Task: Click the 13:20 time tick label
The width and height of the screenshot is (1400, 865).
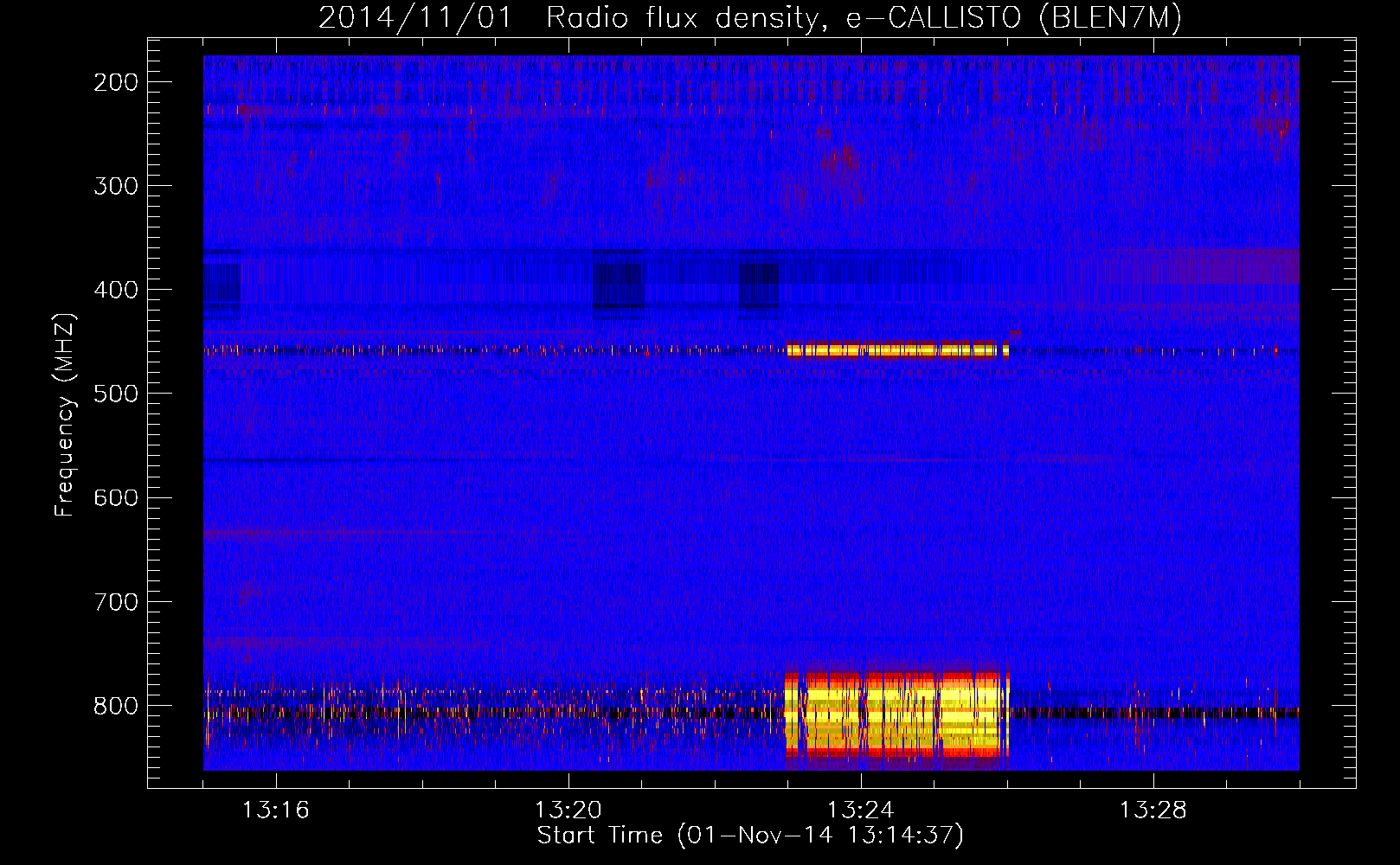Action: coord(568,811)
